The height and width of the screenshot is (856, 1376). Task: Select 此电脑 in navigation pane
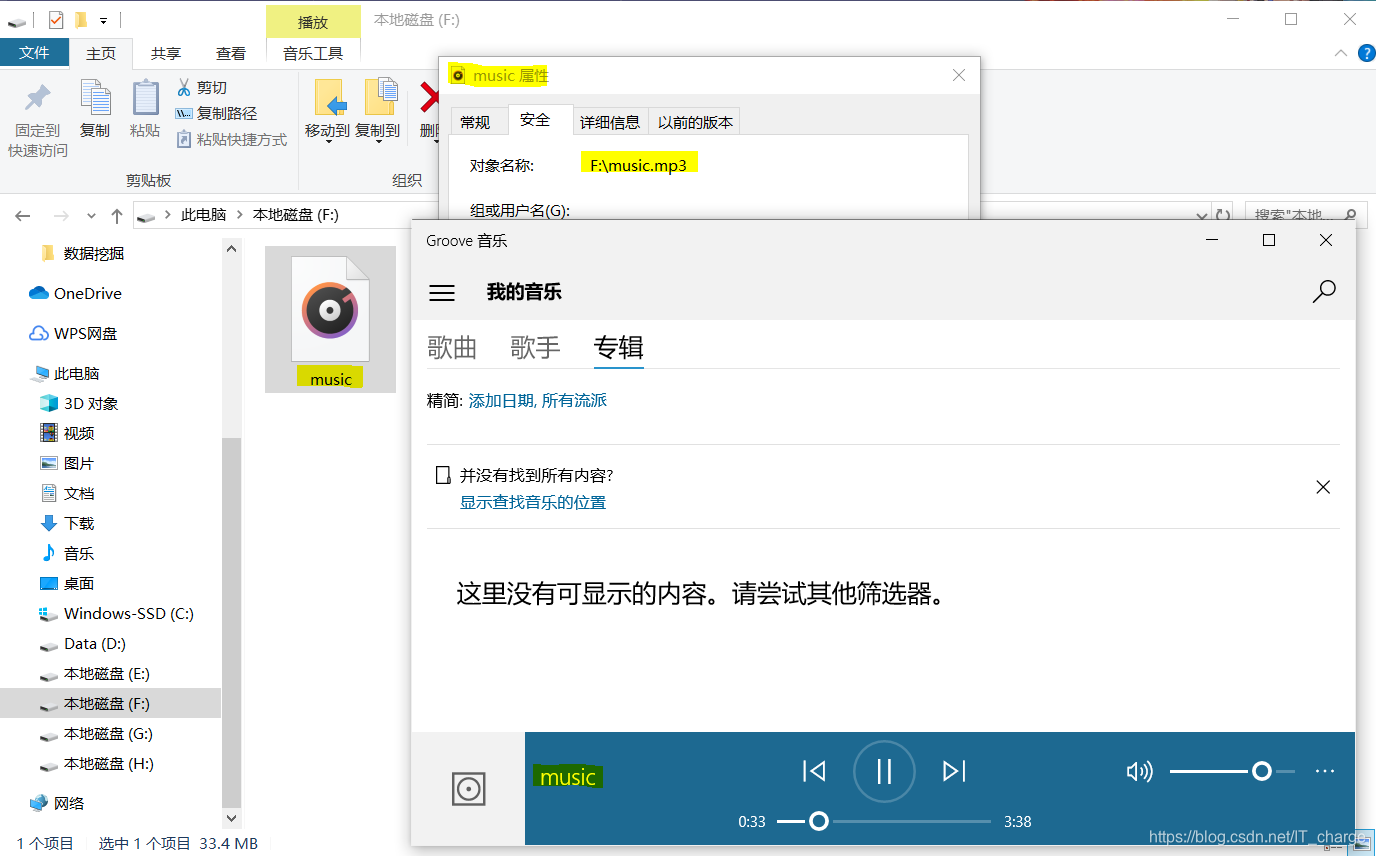[76, 373]
